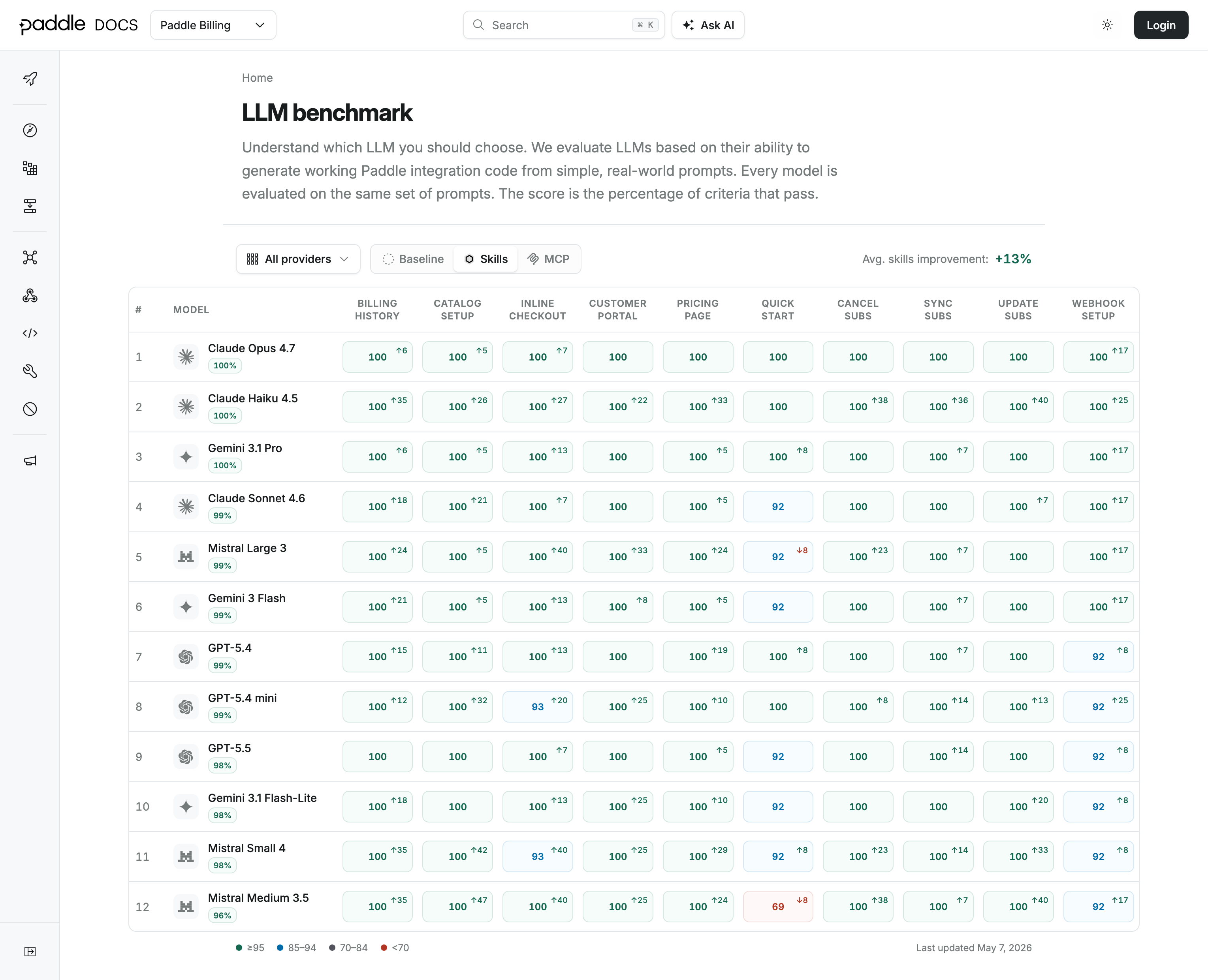Toggle the light/dark theme sun icon
Screen dimensions: 1208x980
1107,25
